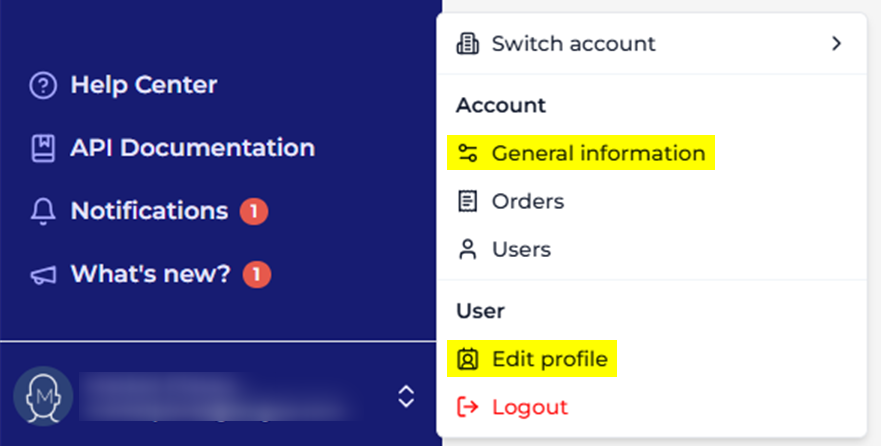882x446 pixels.
Task: Click the API Documentation book icon
Action: point(43,149)
